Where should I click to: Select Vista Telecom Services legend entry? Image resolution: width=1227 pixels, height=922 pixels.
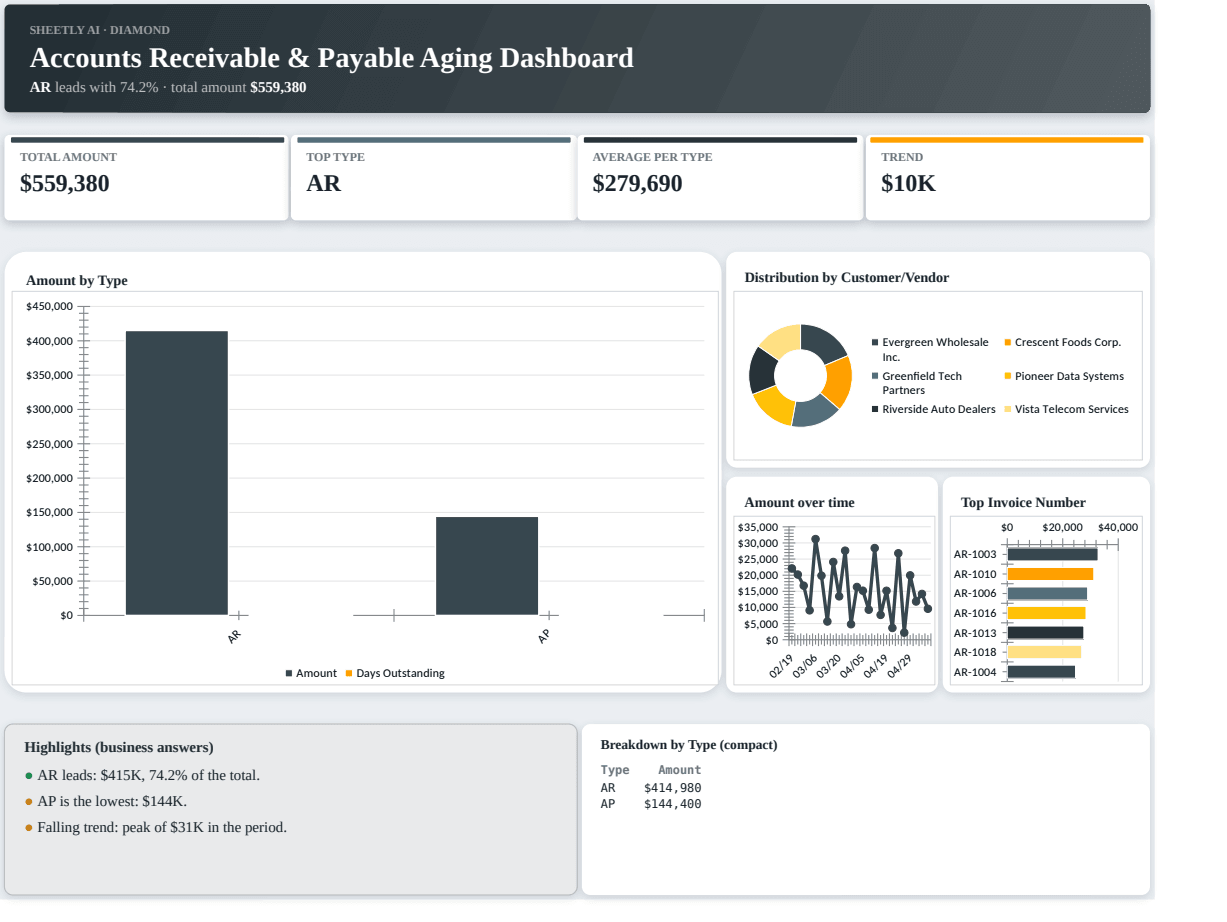(x=1066, y=409)
